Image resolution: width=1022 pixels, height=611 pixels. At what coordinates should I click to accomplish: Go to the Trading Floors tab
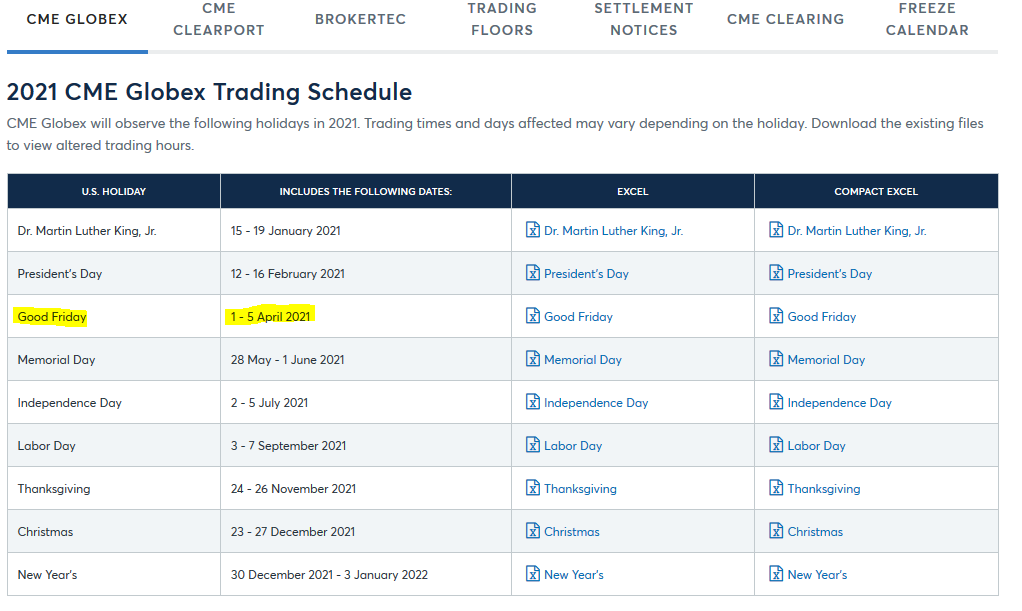[x=502, y=20]
